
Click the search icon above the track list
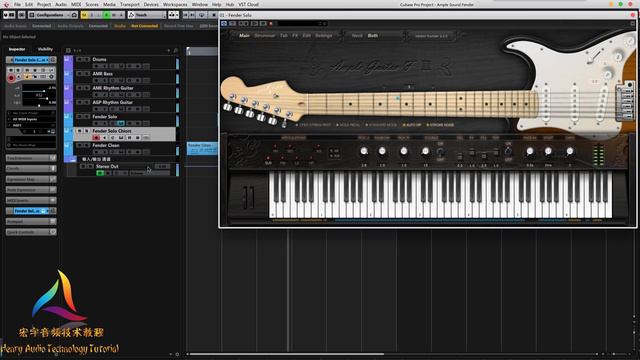click(176, 51)
